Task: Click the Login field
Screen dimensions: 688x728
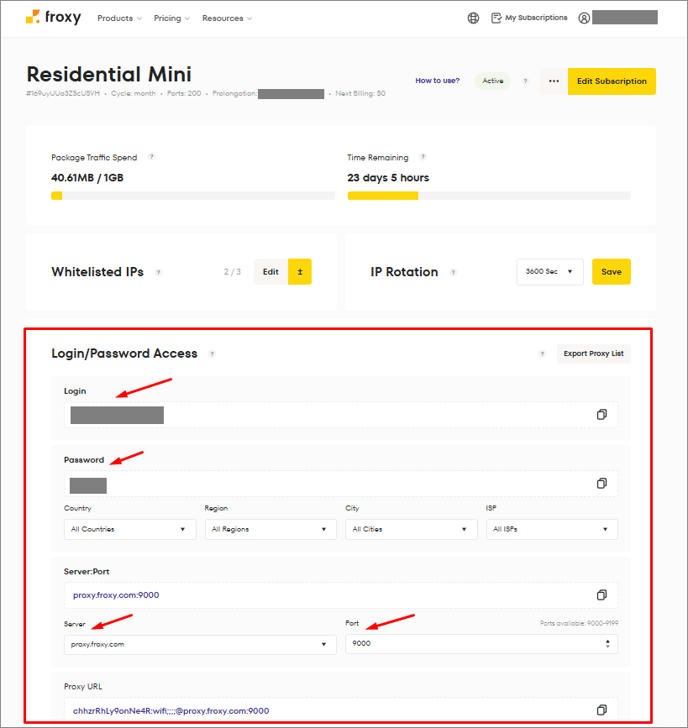Action: (341, 415)
